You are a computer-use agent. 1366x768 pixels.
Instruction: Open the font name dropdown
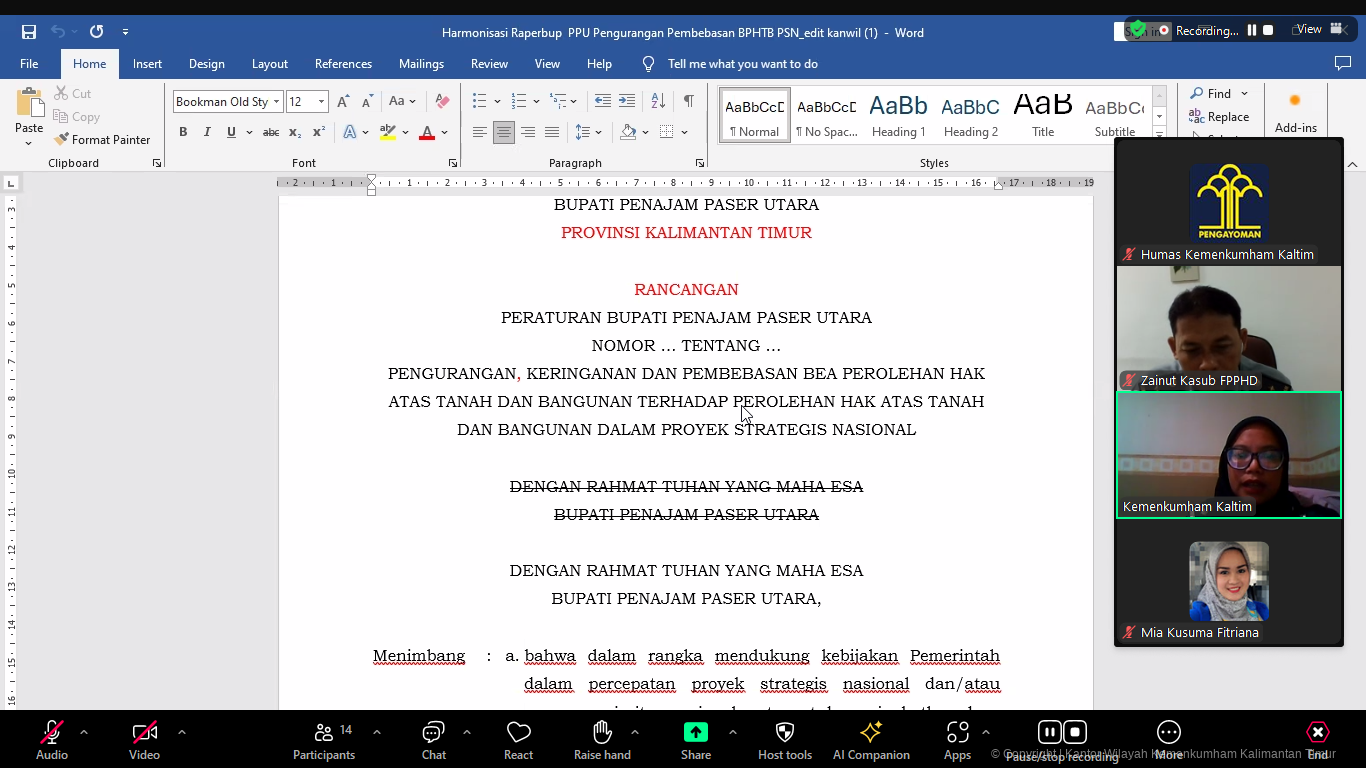[x=276, y=102]
